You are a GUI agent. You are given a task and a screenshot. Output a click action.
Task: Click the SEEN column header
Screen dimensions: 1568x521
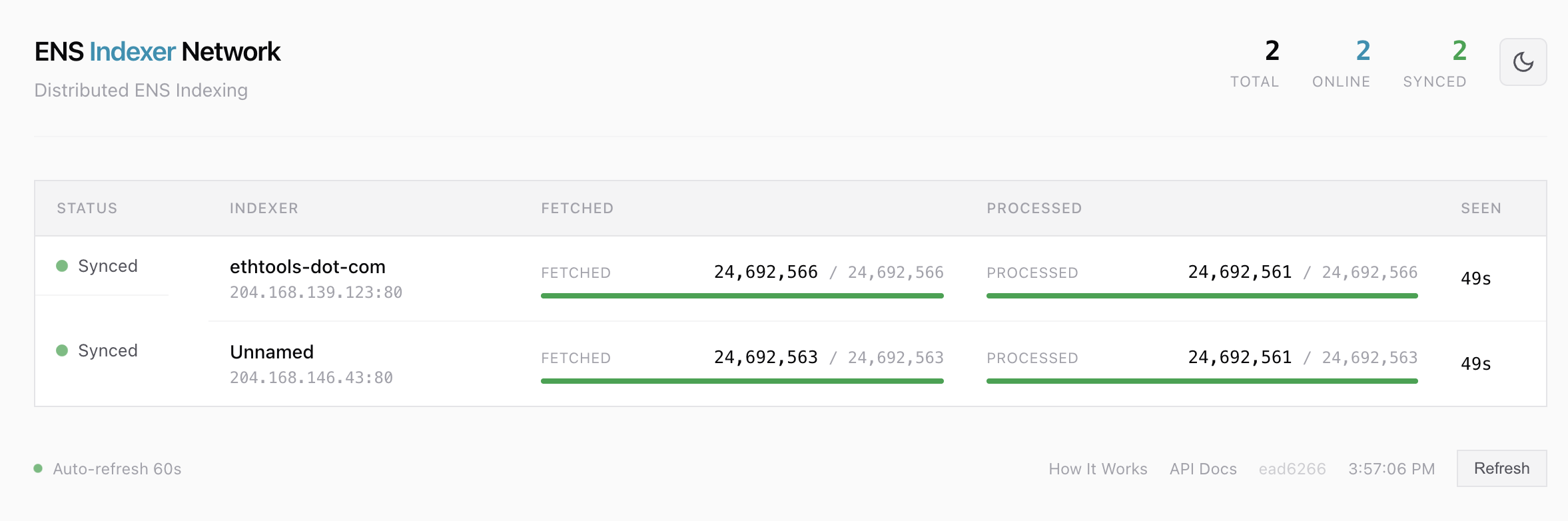1481,209
